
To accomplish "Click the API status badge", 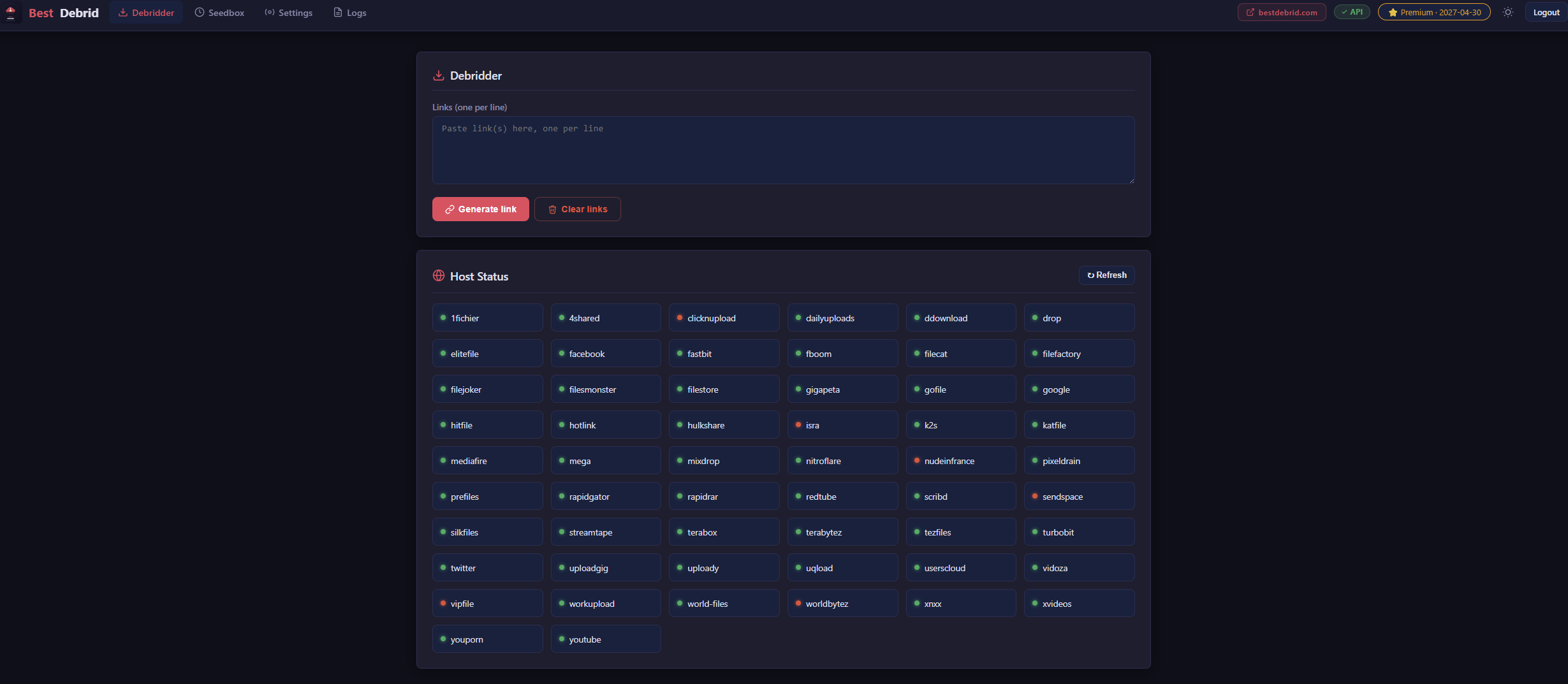I will [x=1352, y=12].
